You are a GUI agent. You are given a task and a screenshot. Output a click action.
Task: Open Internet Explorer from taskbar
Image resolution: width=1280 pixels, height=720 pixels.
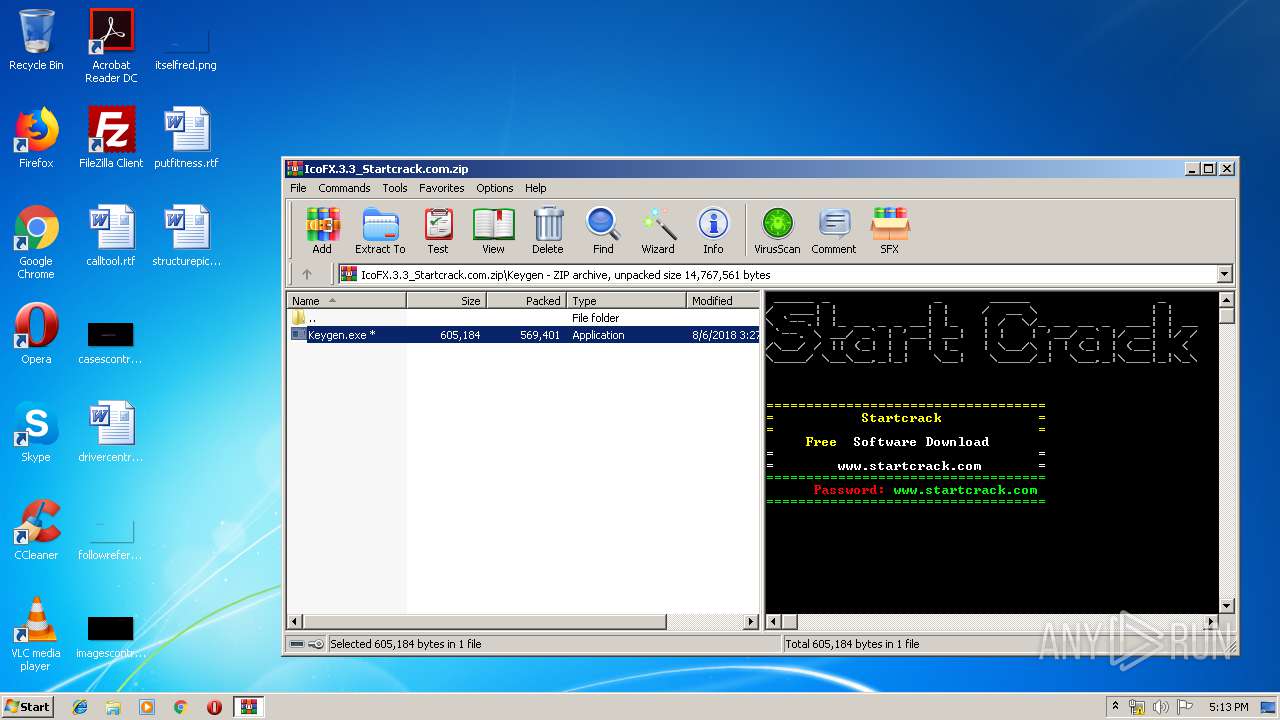tap(80, 706)
